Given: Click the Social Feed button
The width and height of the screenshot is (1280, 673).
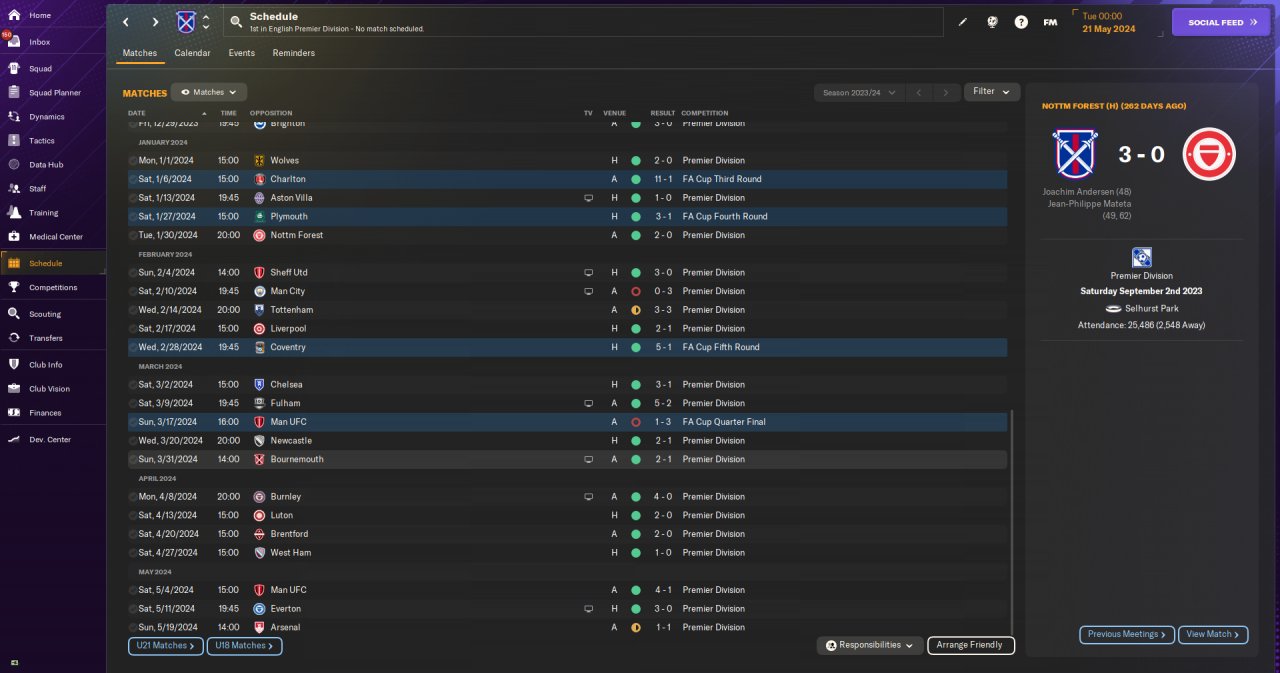Looking at the screenshot, I should pos(1221,22).
